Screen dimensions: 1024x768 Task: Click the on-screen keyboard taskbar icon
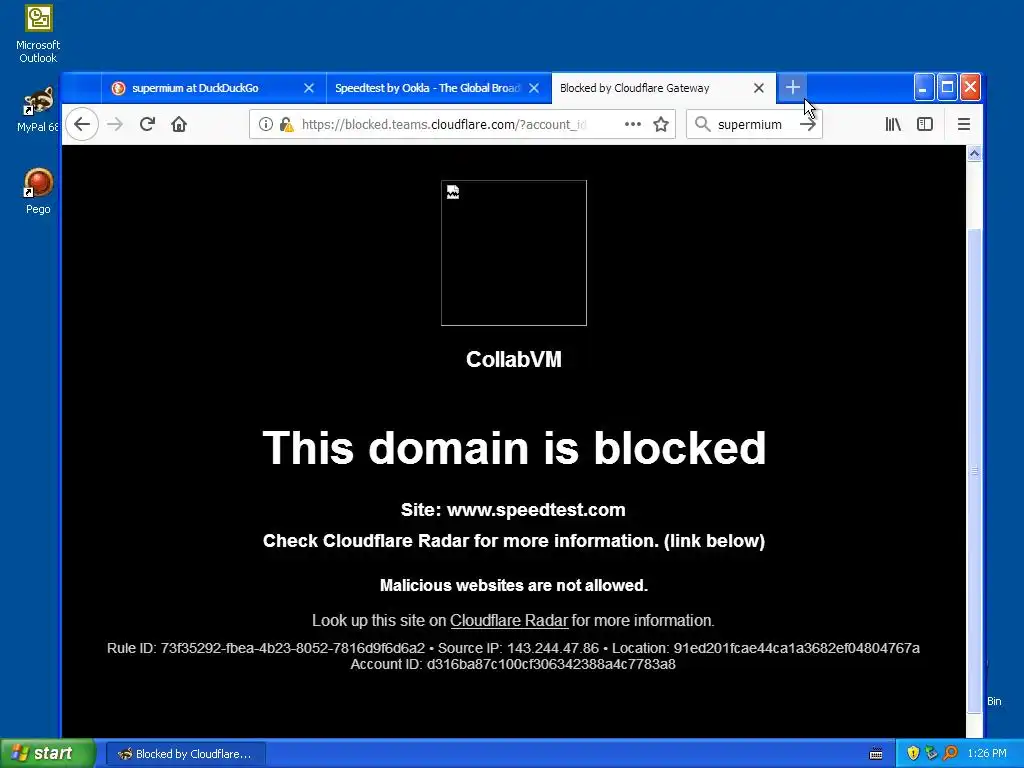coord(876,754)
